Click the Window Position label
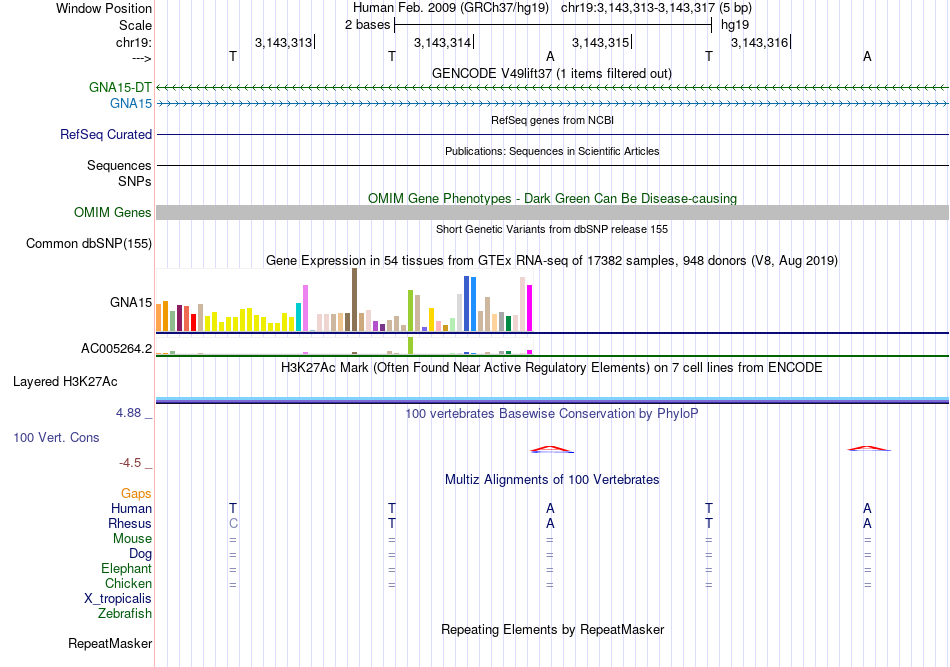Image resolution: width=950 pixels, height=667 pixels. pyautogui.click(x=104, y=8)
